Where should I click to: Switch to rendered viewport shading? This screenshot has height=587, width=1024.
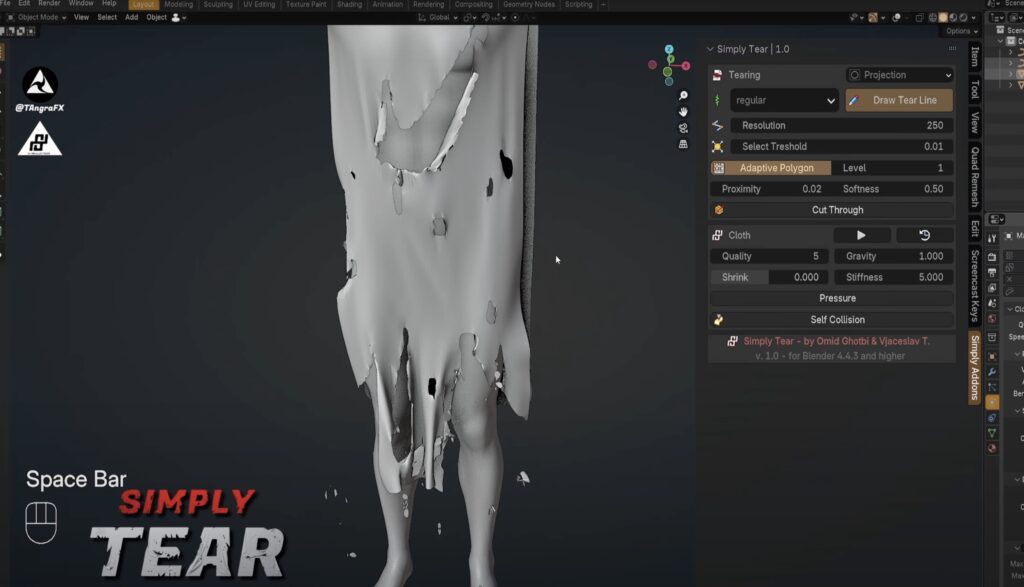(963, 18)
